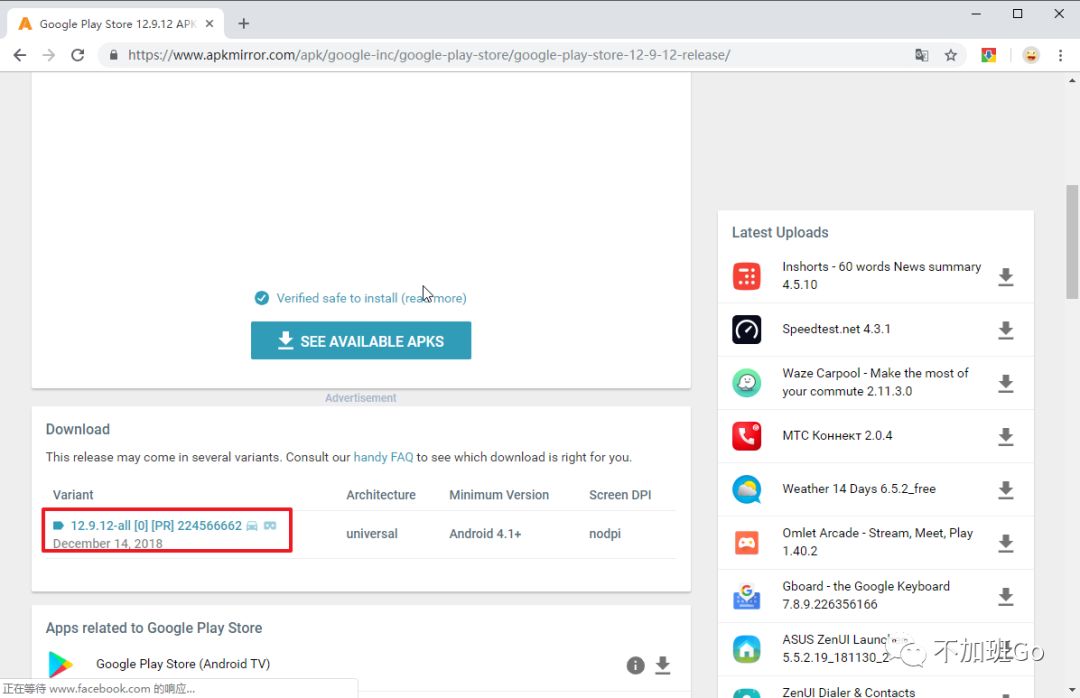This screenshot has width=1080, height=698.
Task: Open the Chrome three-dot menu
Action: coord(1061,55)
